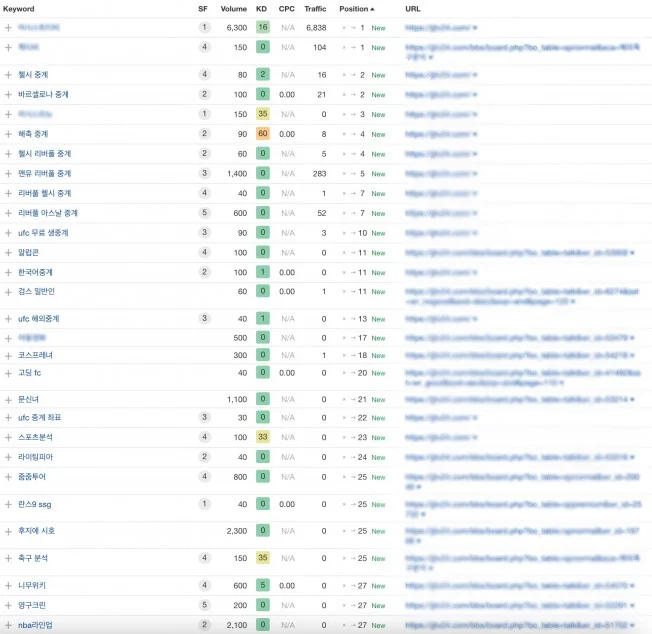The width and height of the screenshot is (652, 634).
Task: Open URL dropdown arrow in nba라인업 row
Action: coord(632,625)
